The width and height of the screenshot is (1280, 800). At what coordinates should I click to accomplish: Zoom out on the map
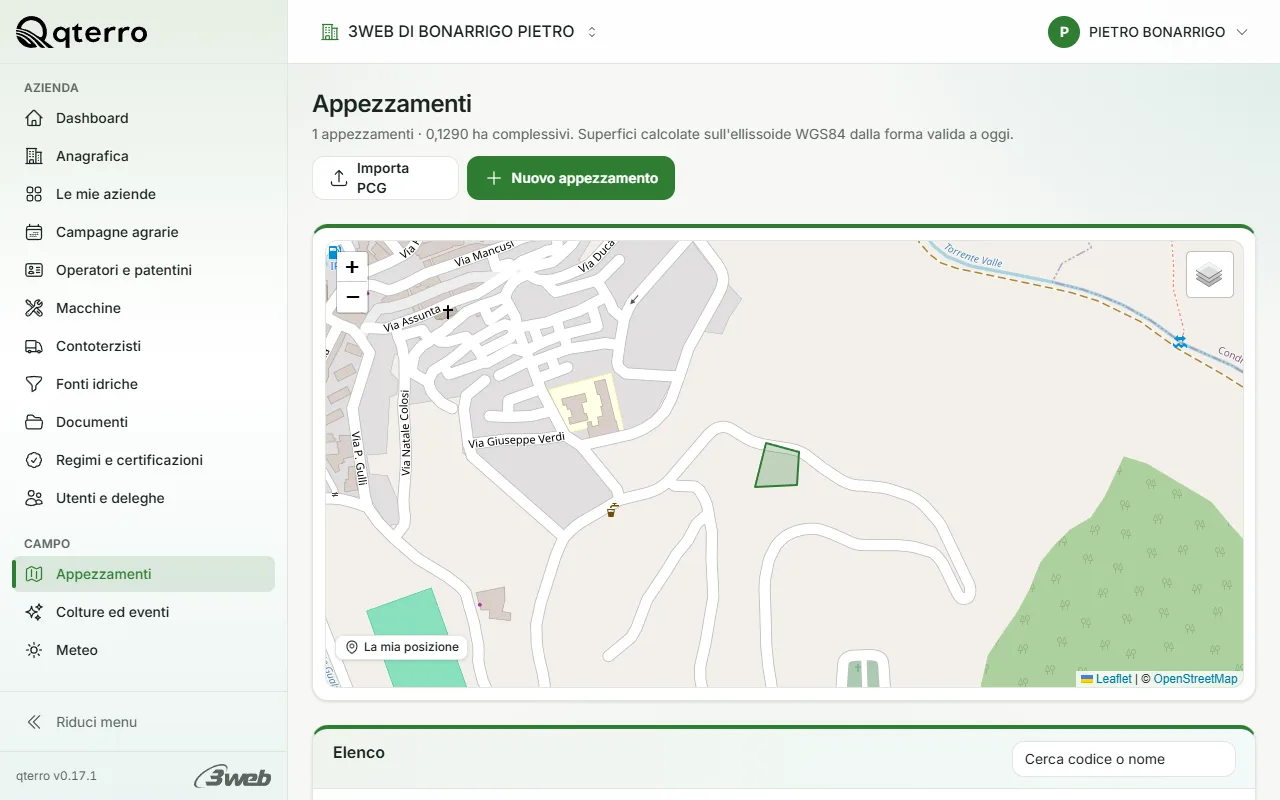pyautogui.click(x=352, y=297)
